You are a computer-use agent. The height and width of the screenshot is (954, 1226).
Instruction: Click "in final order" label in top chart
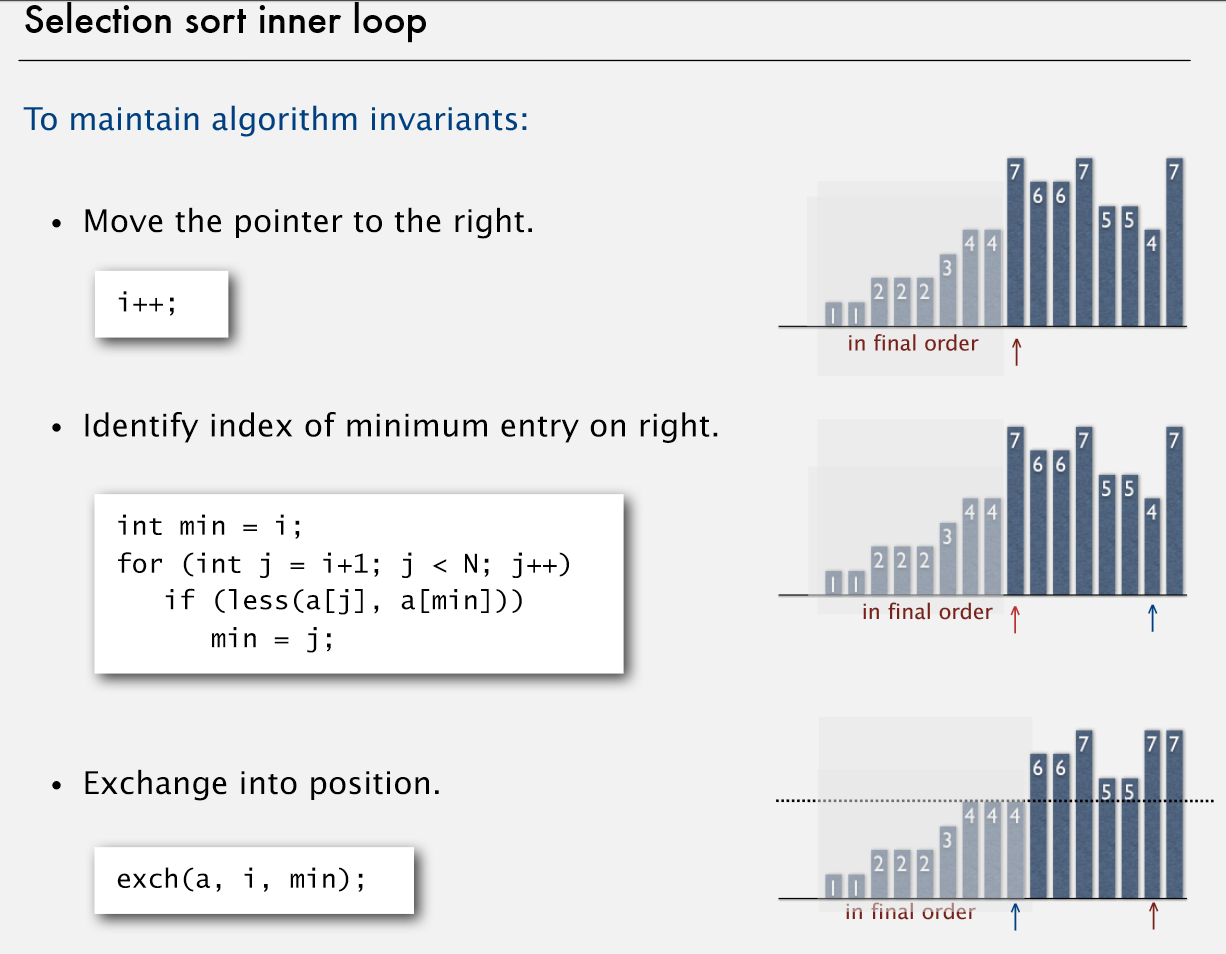[912, 343]
